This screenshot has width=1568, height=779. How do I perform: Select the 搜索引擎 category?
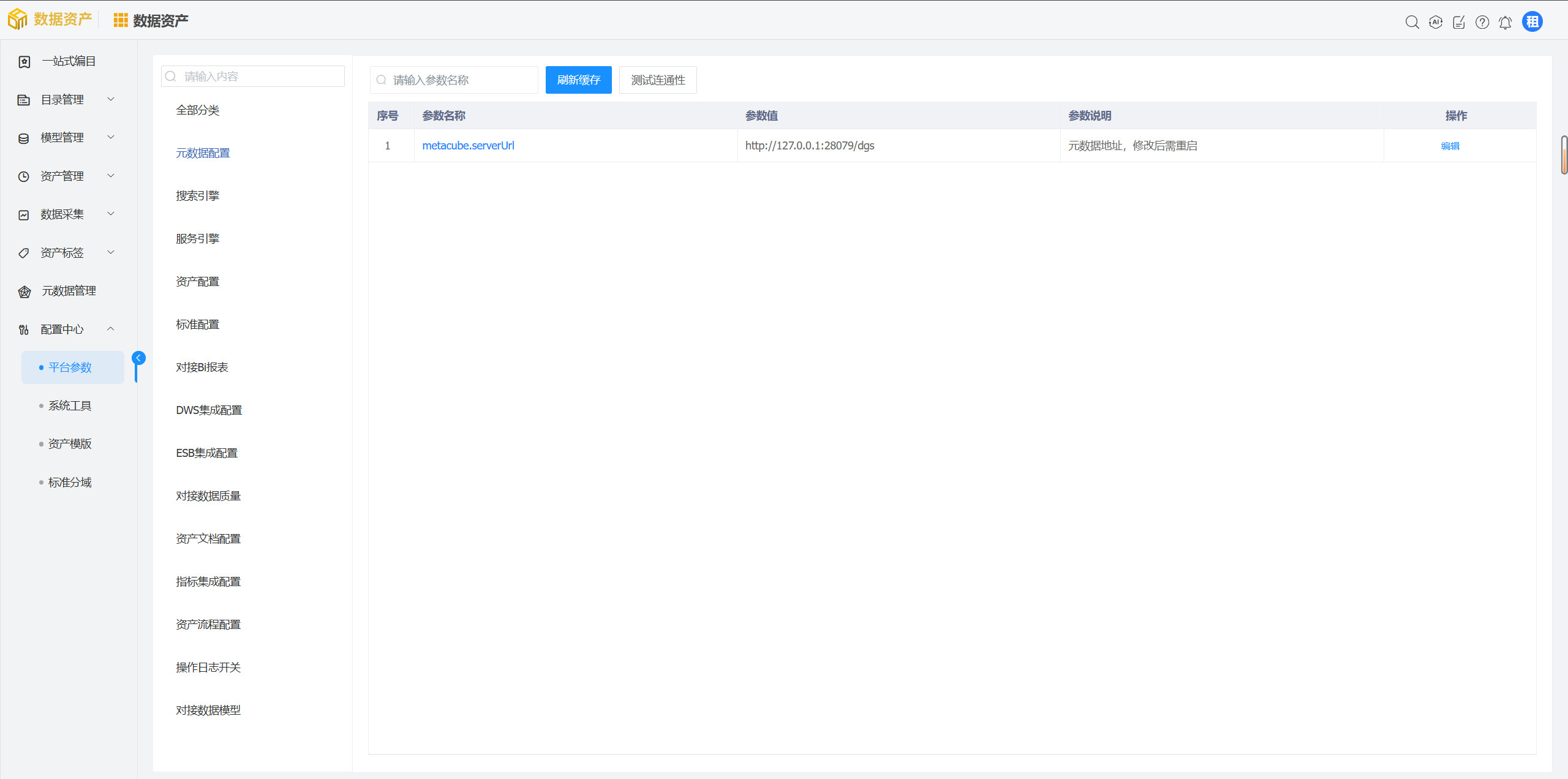pos(197,196)
